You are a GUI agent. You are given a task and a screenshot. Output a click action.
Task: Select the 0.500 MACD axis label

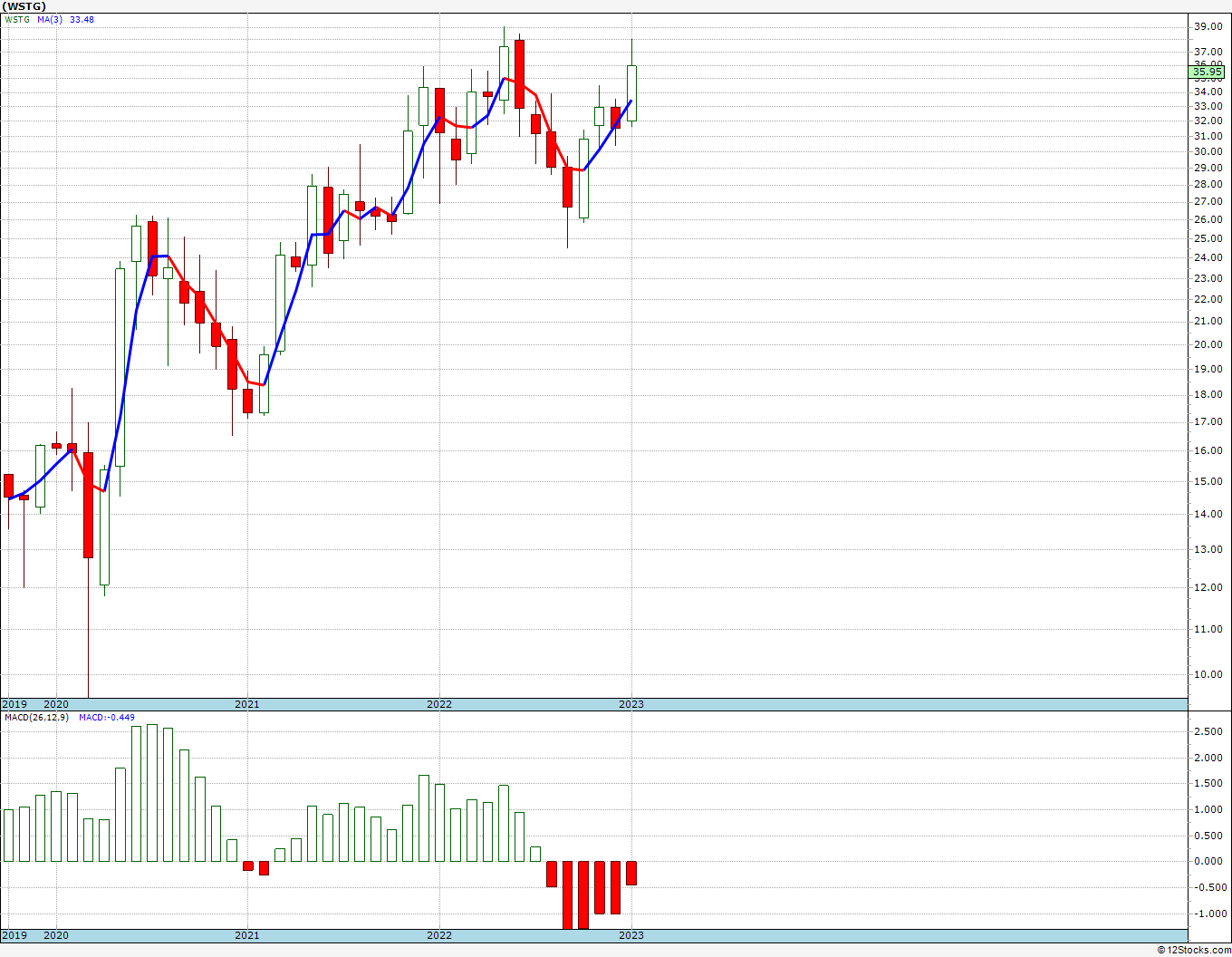(1208, 836)
